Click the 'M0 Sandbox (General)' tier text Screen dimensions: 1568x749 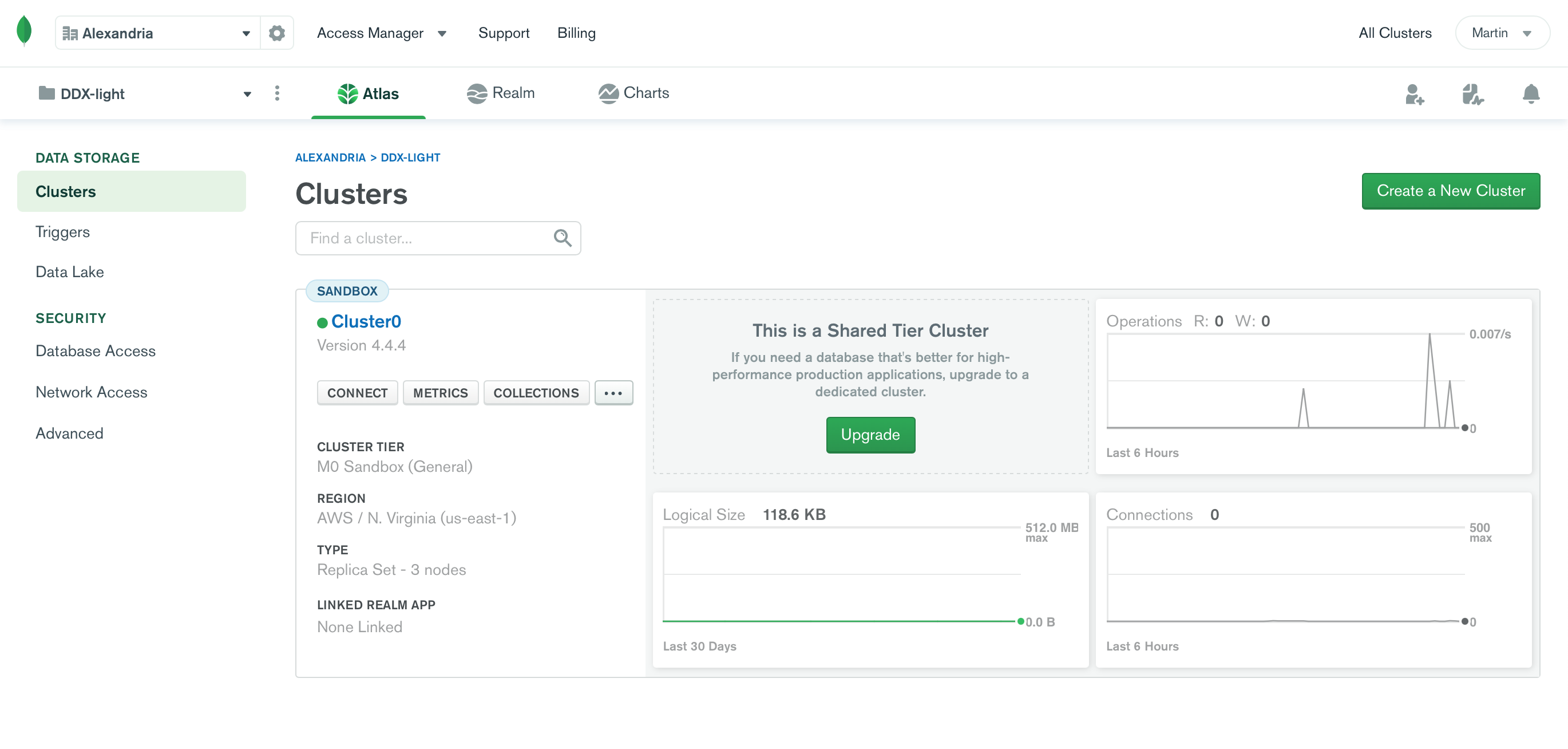[x=394, y=467]
